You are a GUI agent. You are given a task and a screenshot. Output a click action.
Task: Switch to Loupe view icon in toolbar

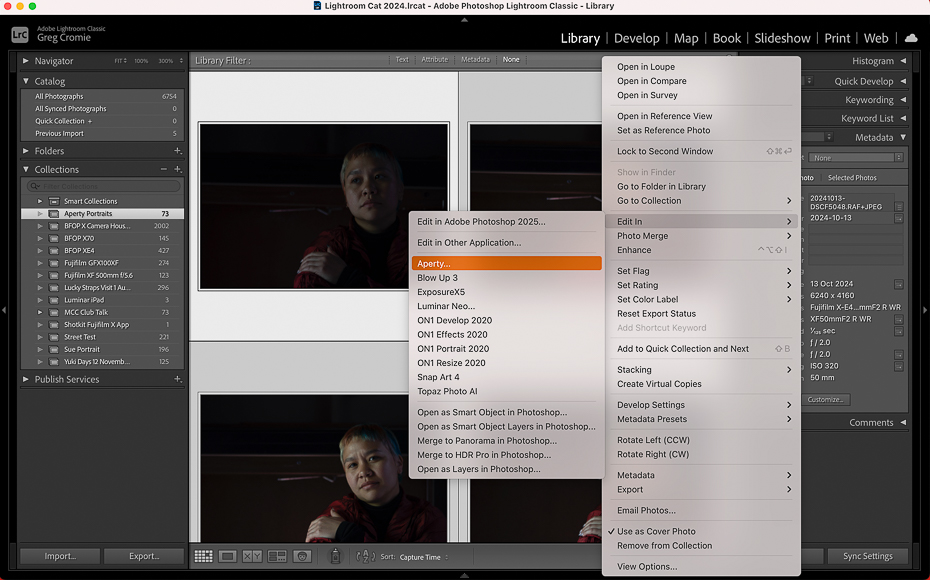click(x=228, y=556)
